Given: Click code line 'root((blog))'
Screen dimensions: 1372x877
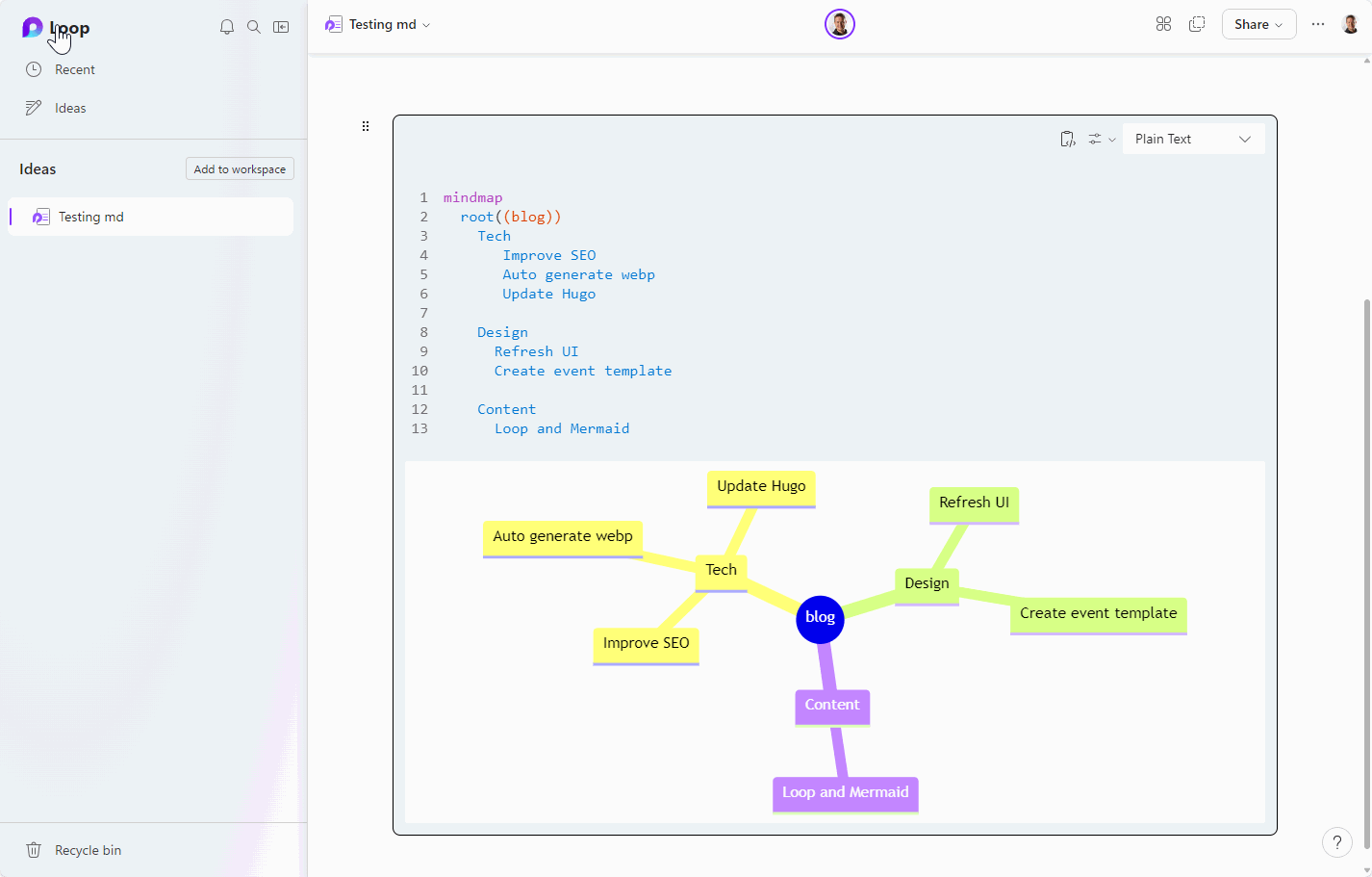Looking at the screenshot, I should [x=511, y=217].
